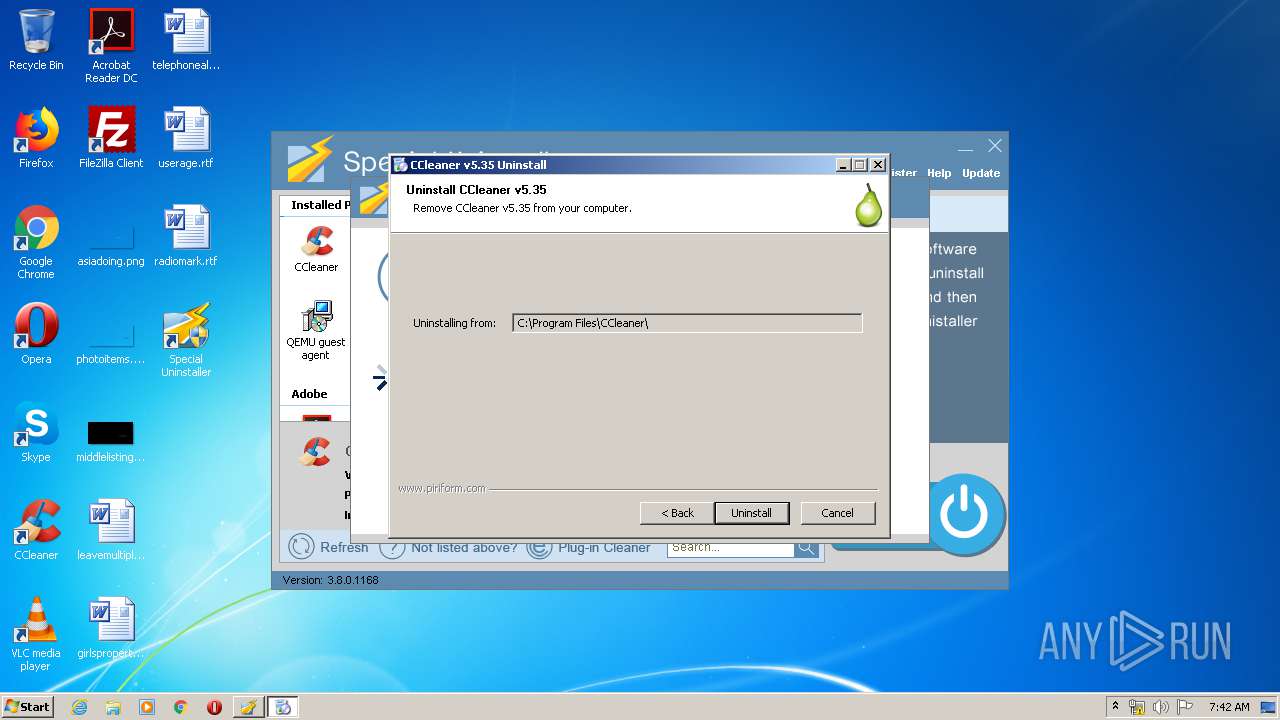Image resolution: width=1280 pixels, height=720 pixels.
Task: Open the Help menu in Special Uninstaller
Action: point(939,173)
